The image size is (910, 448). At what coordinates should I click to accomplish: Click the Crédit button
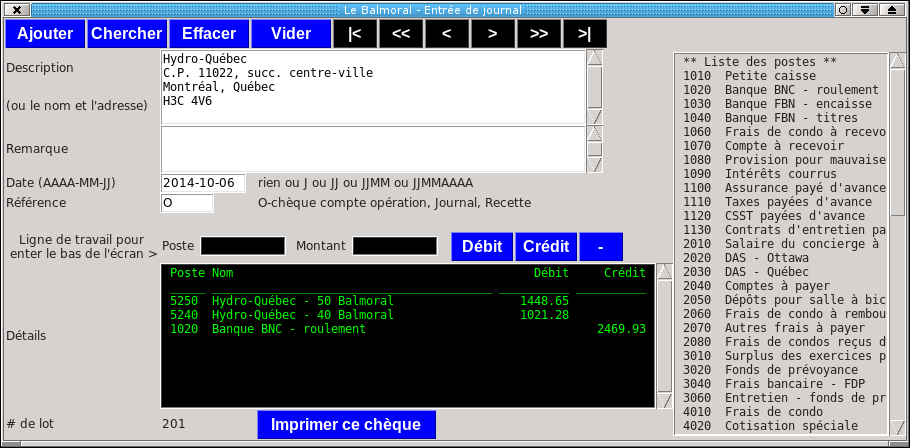pos(546,247)
